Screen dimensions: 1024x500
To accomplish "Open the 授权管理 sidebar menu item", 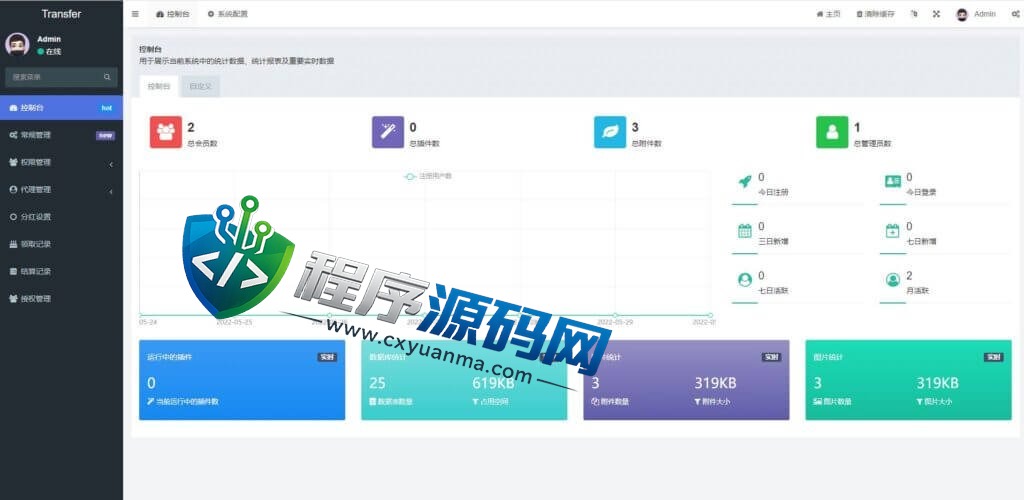I will 61,299.
